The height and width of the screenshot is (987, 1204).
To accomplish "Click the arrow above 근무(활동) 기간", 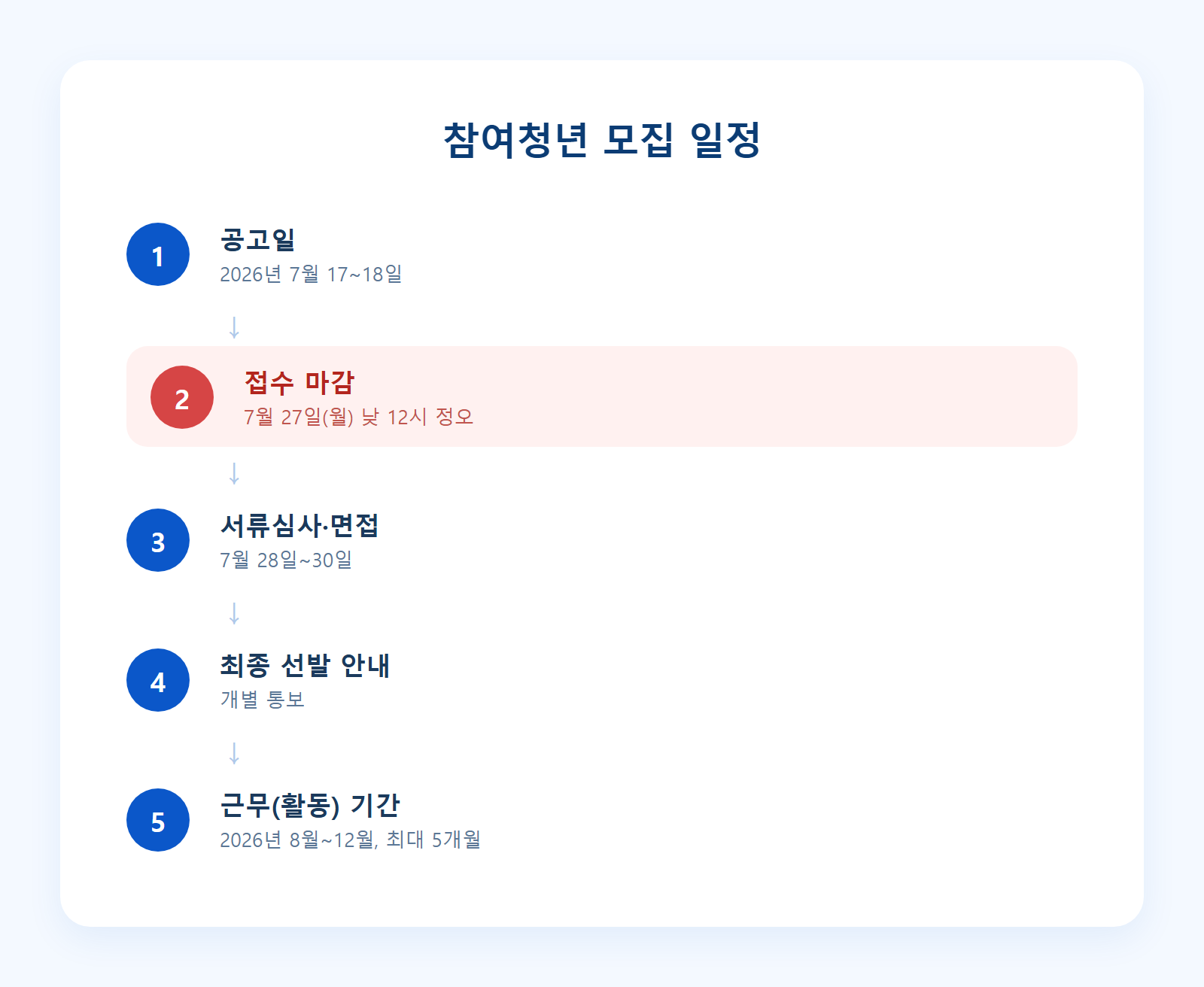I will pos(234,753).
